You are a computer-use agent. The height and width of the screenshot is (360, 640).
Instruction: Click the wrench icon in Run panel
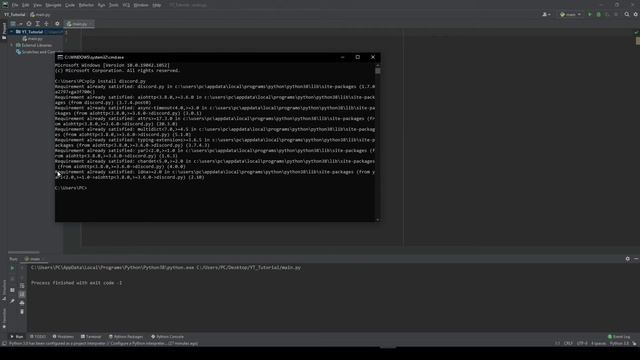click(x=12, y=301)
